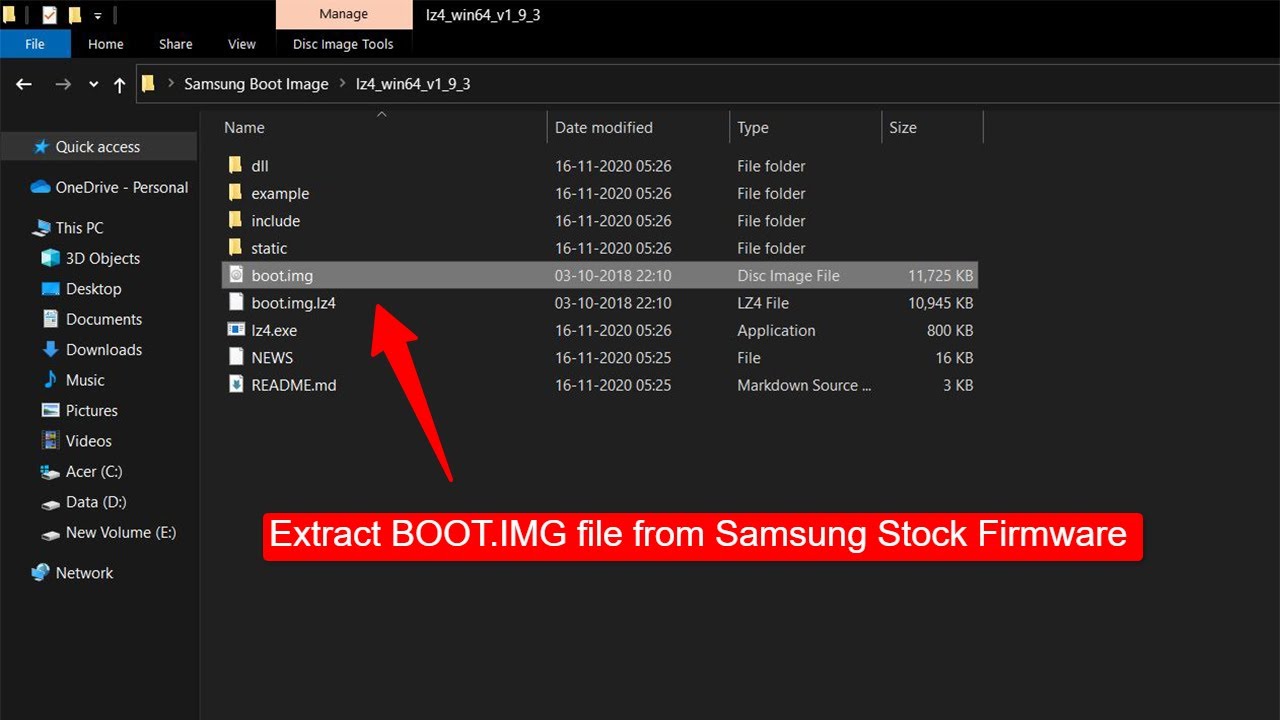1280x720 pixels.
Task: Click the OneDrive cloud icon
Action: click(x=40, y=187)
